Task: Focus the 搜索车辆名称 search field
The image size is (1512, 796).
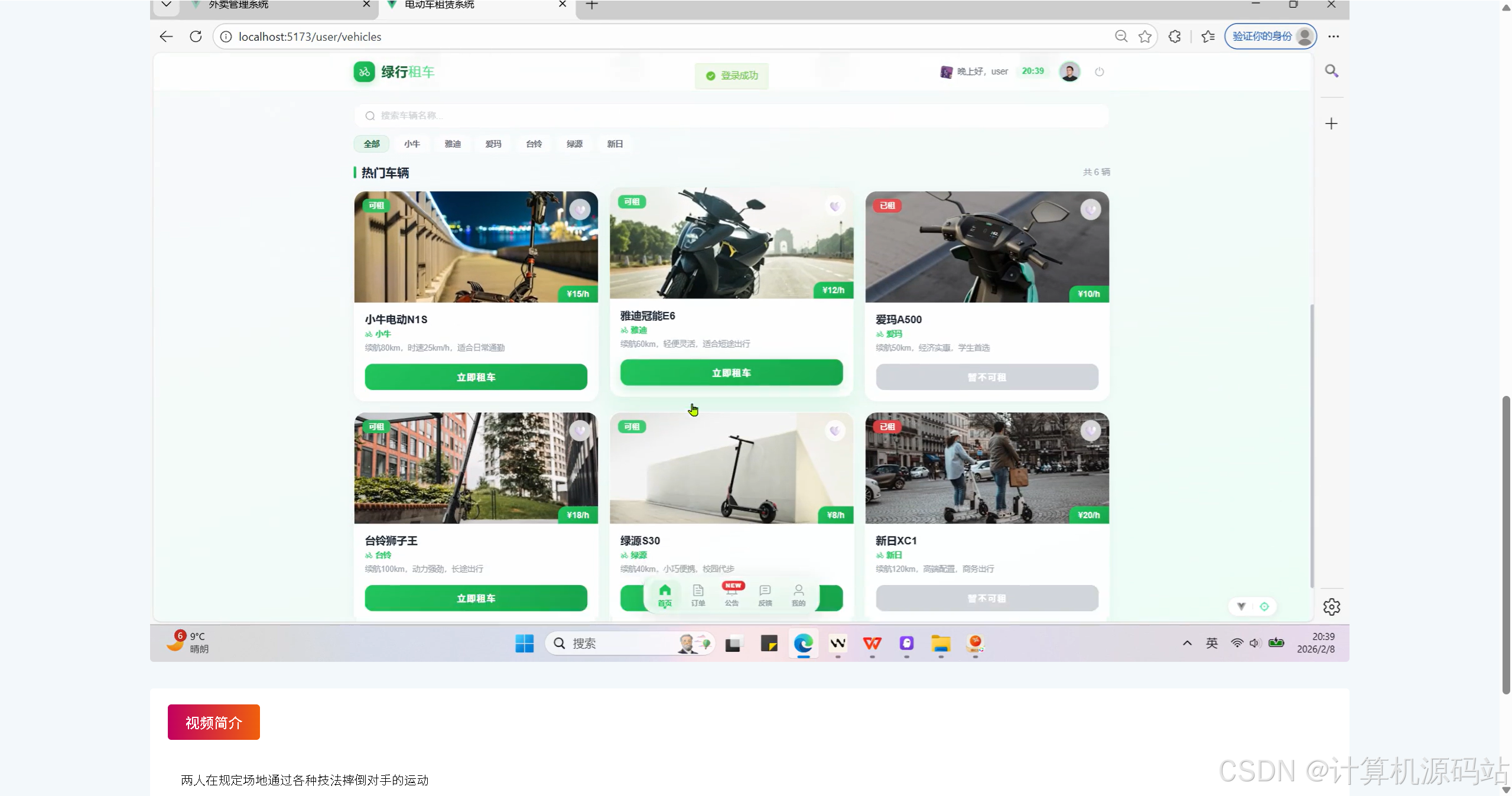Action: coord(731,115)
